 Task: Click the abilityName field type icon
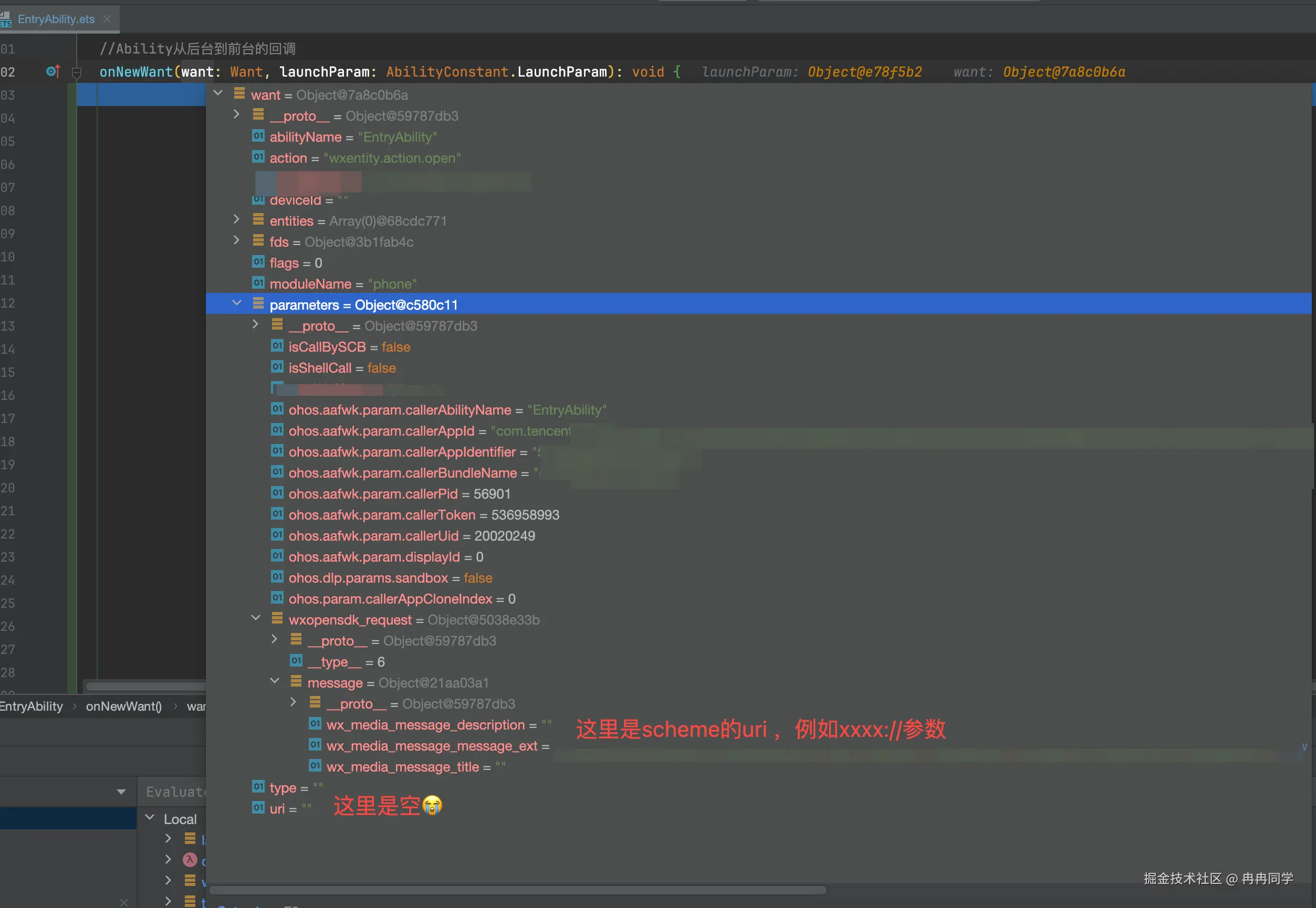[x=258, y=136]
